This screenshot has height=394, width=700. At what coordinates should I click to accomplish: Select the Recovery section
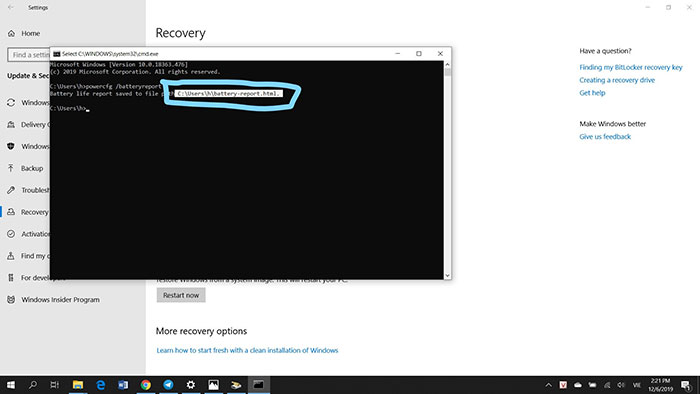pos(28,212)
